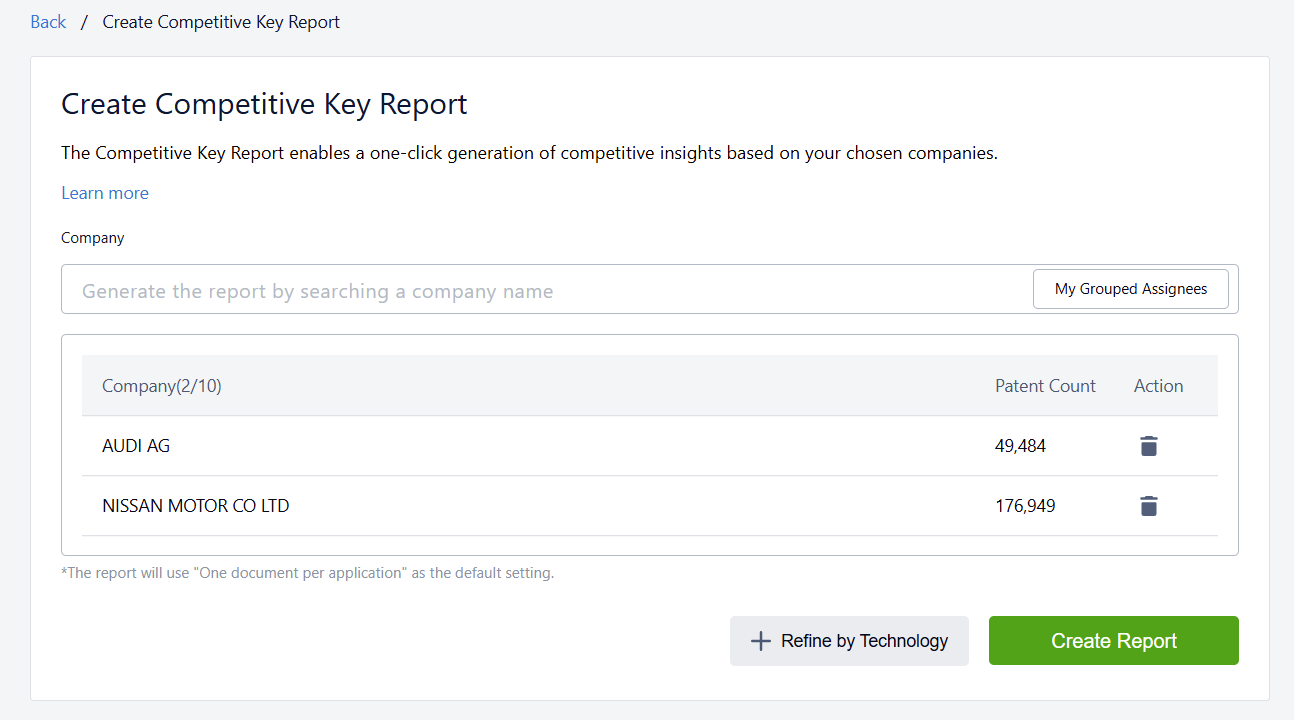Open My Grouped Assignees

(x=1130, y=289)
